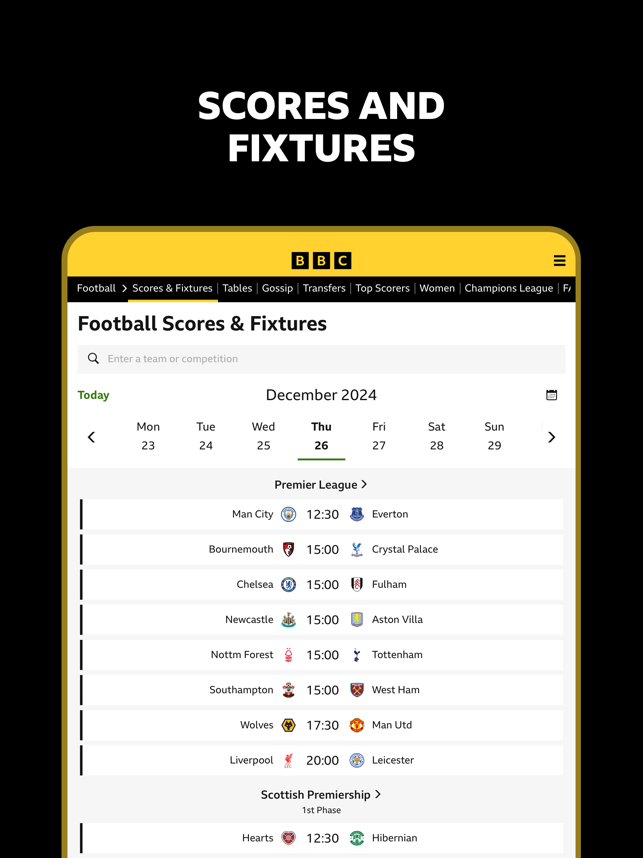Viewport: 643px width, 858px height.
Task: Jump to Today link
Action: 94,395
